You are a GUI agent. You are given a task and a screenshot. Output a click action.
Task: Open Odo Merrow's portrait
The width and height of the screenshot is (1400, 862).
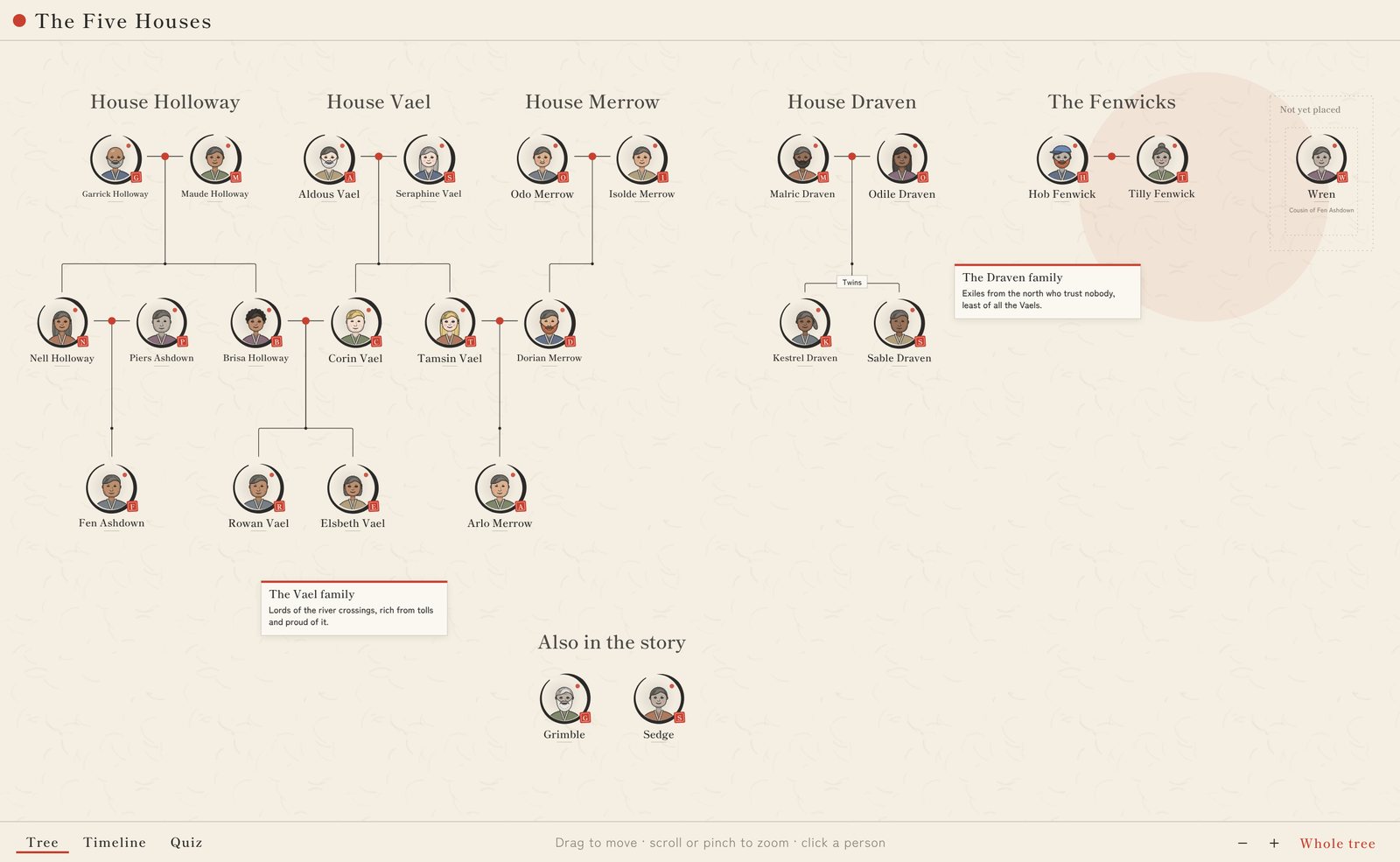click(542, 158)
